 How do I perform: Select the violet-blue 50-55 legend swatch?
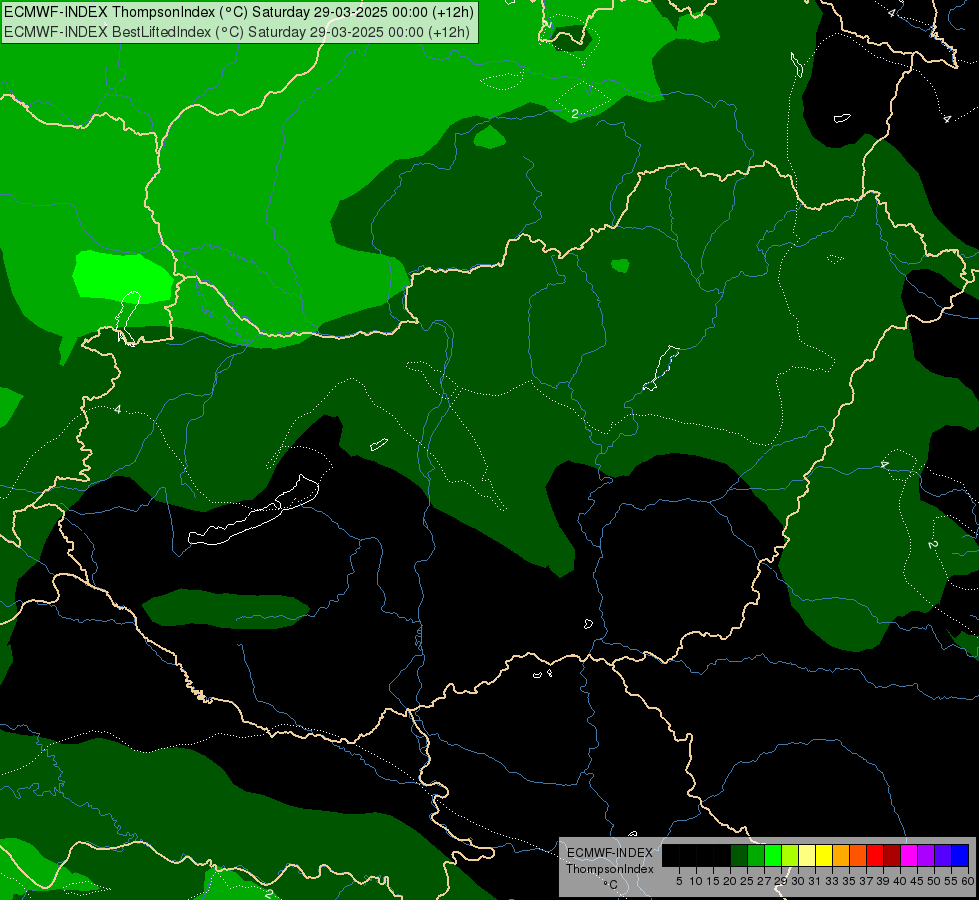pos(943,855)
